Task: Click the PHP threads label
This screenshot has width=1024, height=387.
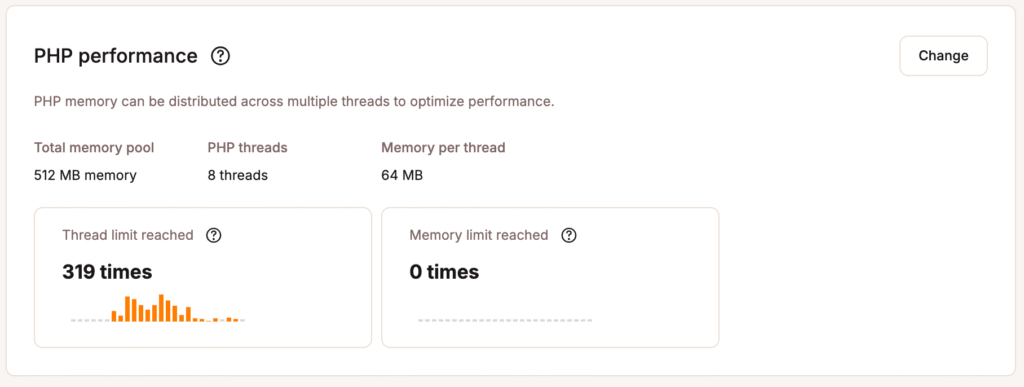Action: [x=248, y=148]
